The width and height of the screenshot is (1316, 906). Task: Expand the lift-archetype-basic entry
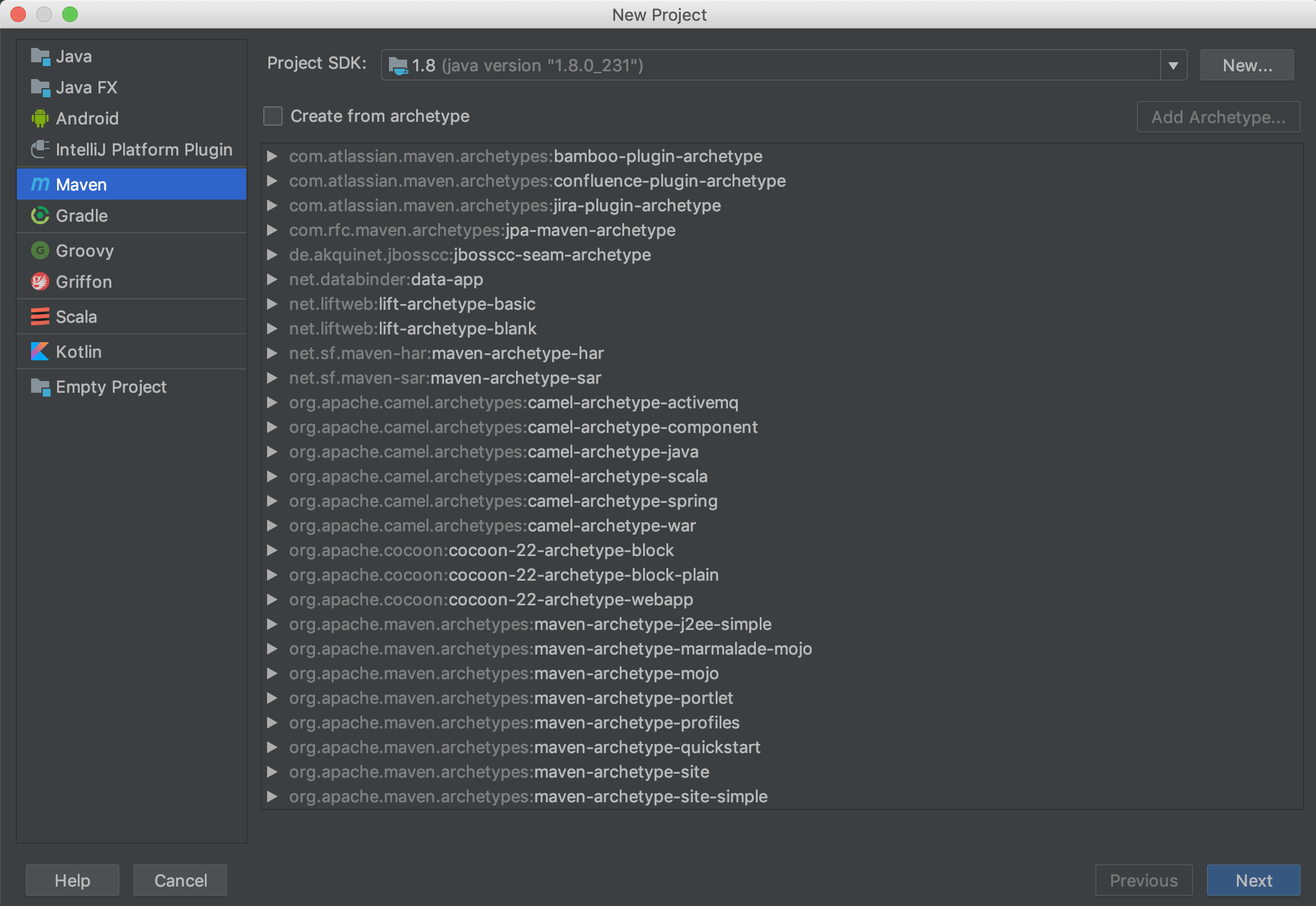pos(272,304)
